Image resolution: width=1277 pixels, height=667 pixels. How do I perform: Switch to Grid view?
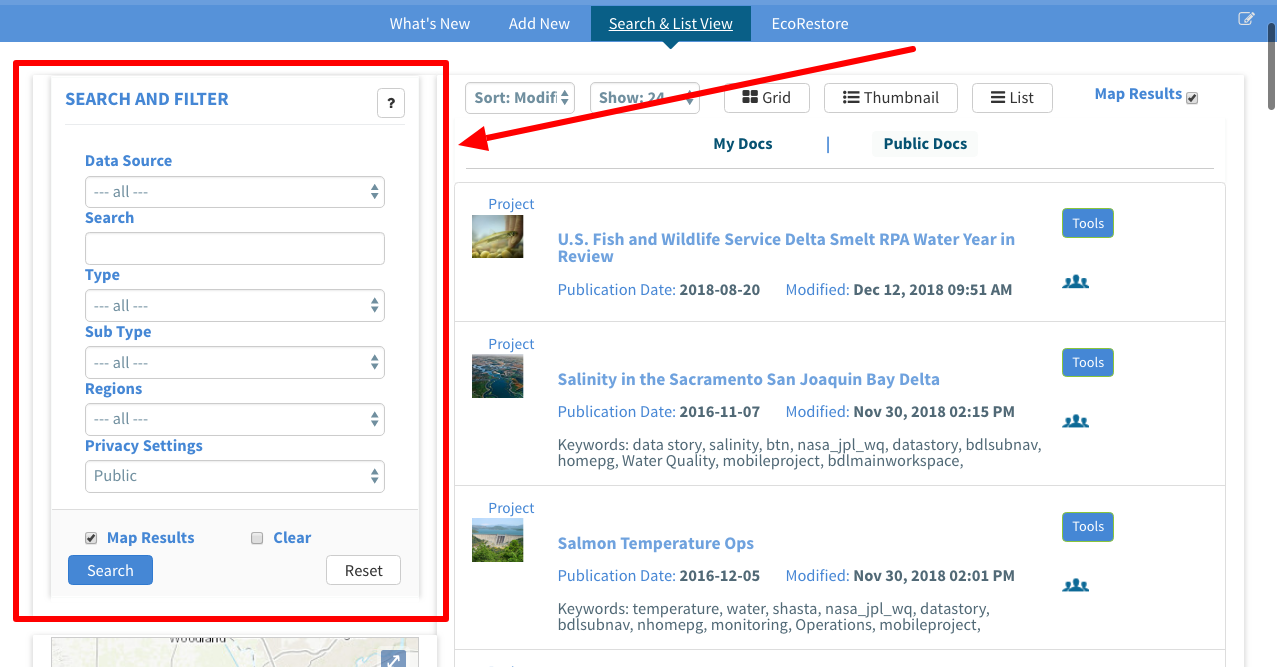pyautogui.click(x=766, y=98)
